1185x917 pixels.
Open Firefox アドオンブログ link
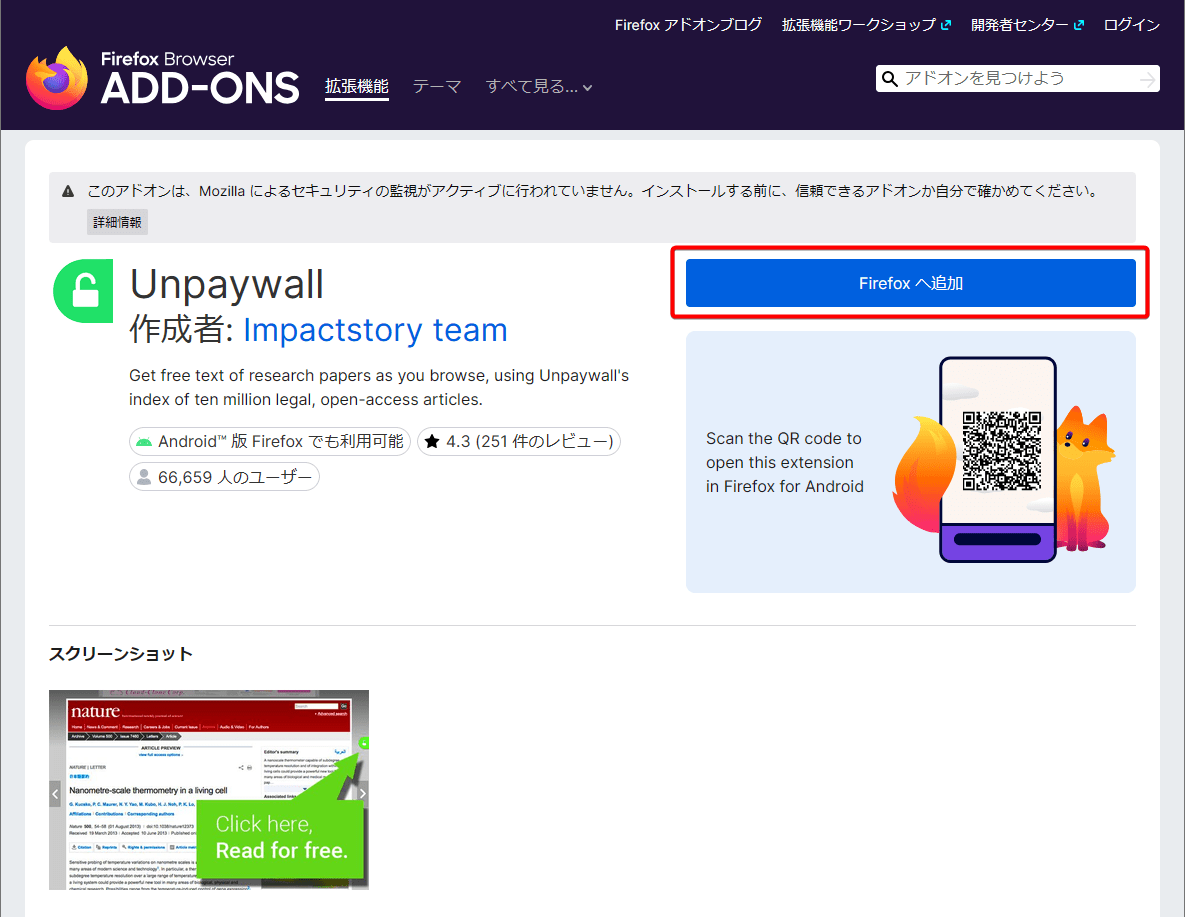click(x=688, y=25)
